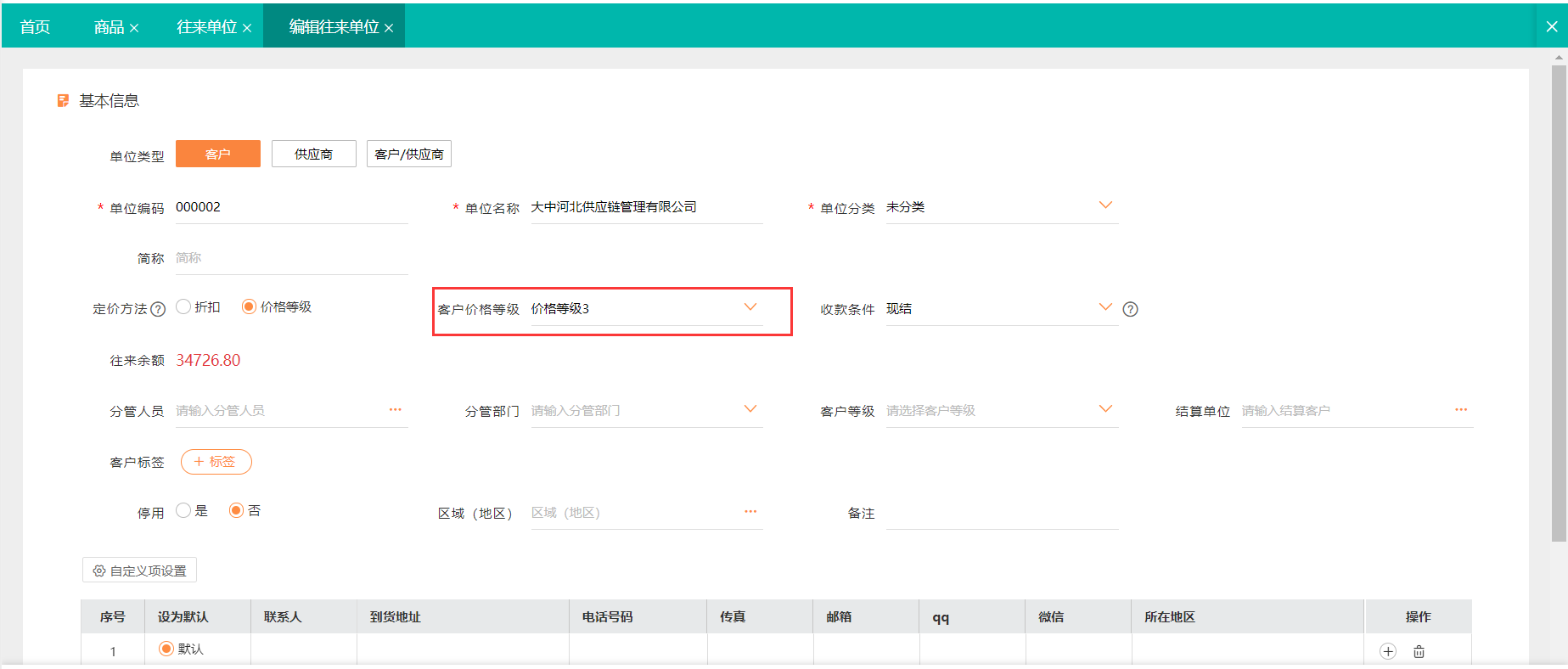Select the 编辑往来单位 tab
1568x669 pixels.
pos(334,27)
